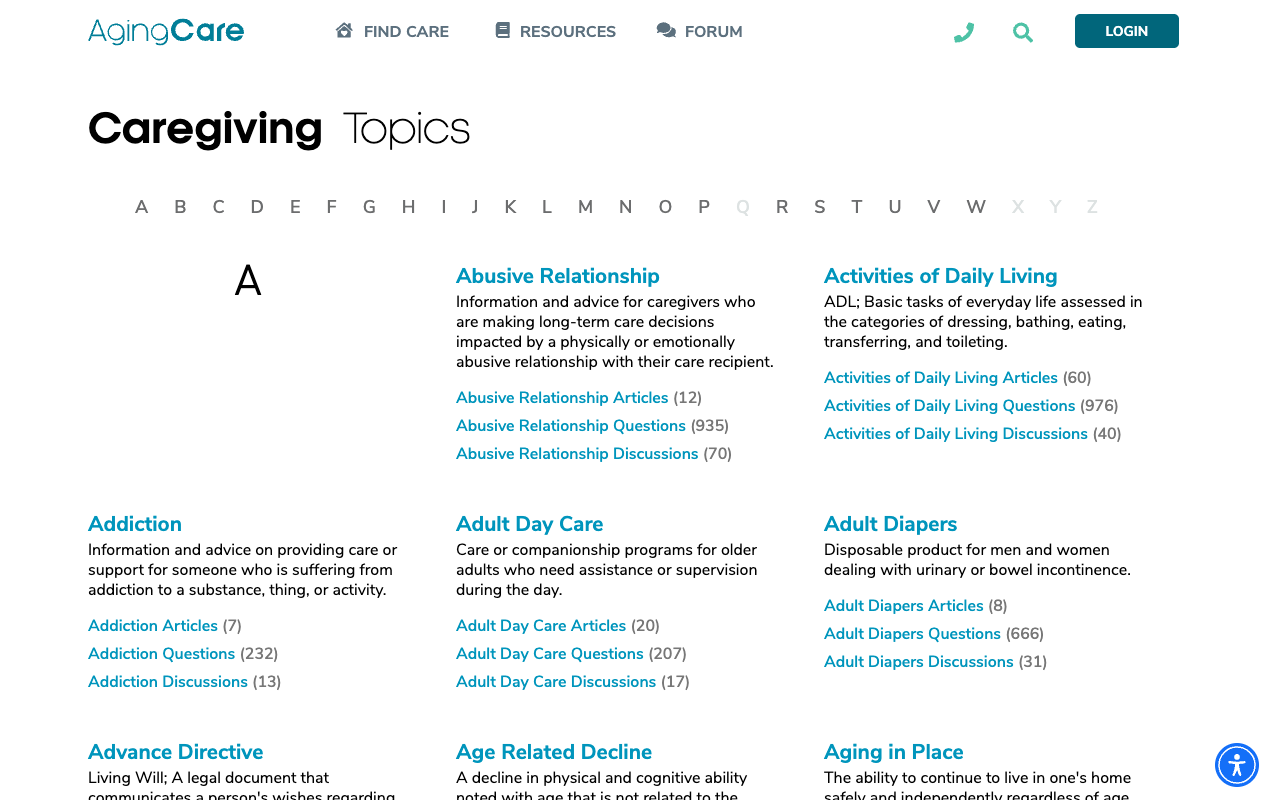Jump to letter A topics
Image resolution: width=1280 pixels, height=800 pixels.
coord(142,207)
